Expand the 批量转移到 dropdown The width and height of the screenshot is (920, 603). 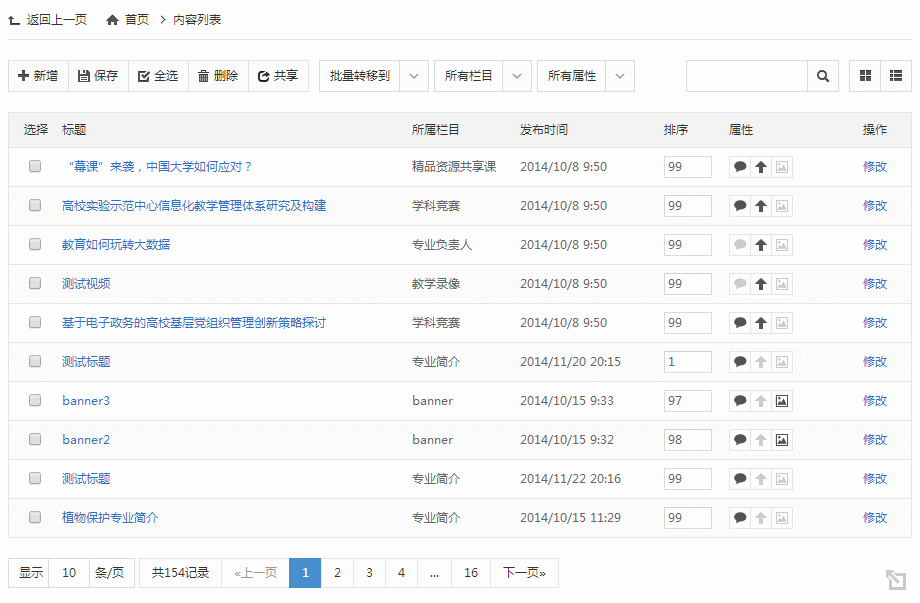415,76
